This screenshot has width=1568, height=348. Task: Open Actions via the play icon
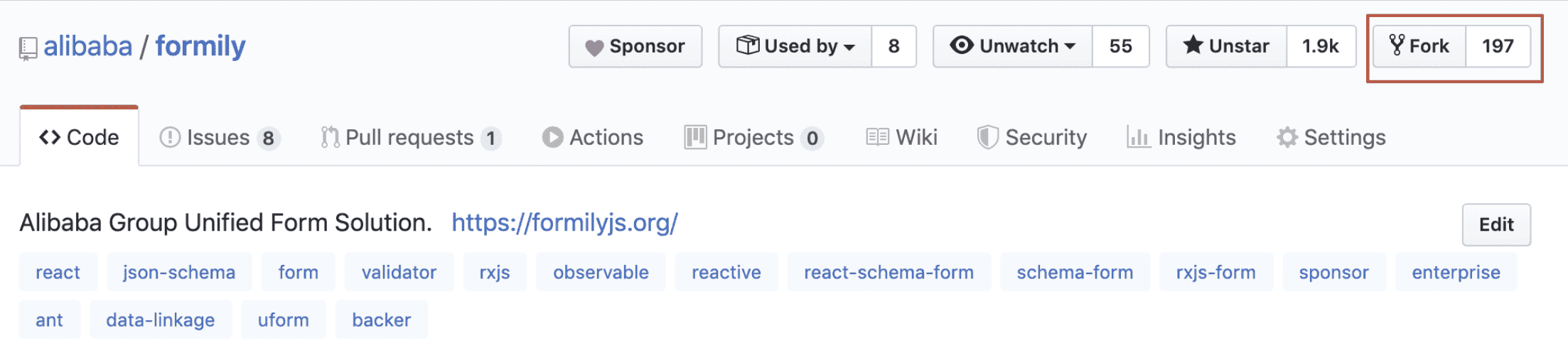coord(552,137)
